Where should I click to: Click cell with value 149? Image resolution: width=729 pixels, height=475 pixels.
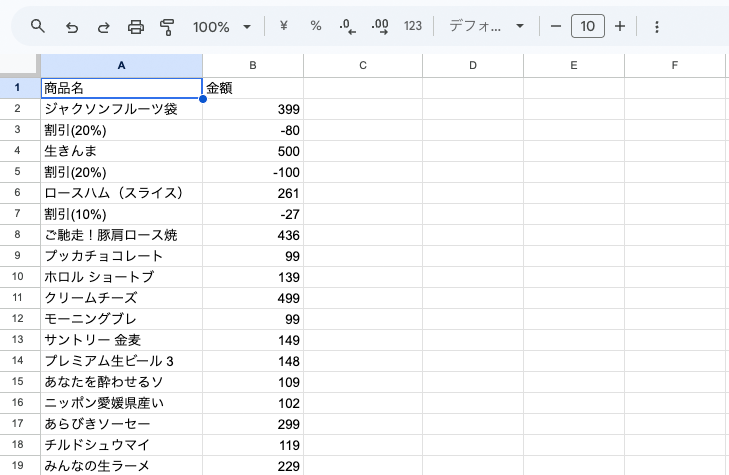pos(253,340)
